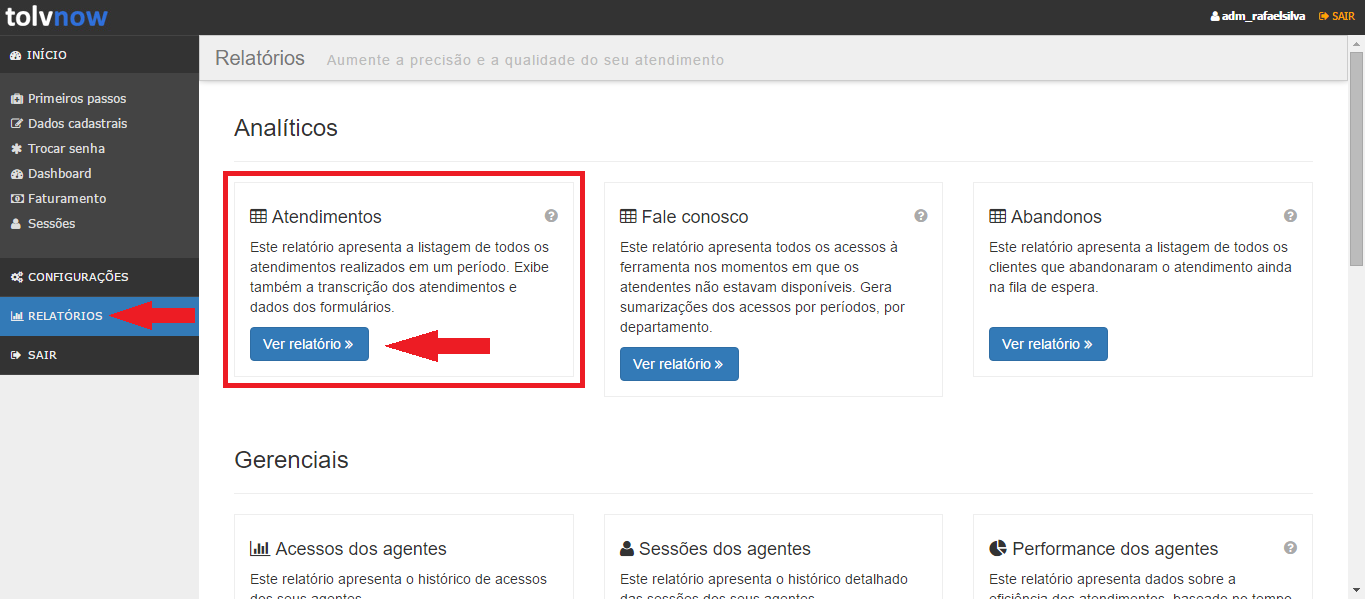Click the help icon on Fale conosco card
This screenshot has width=1365, height=599.
[x=921, y=216]
